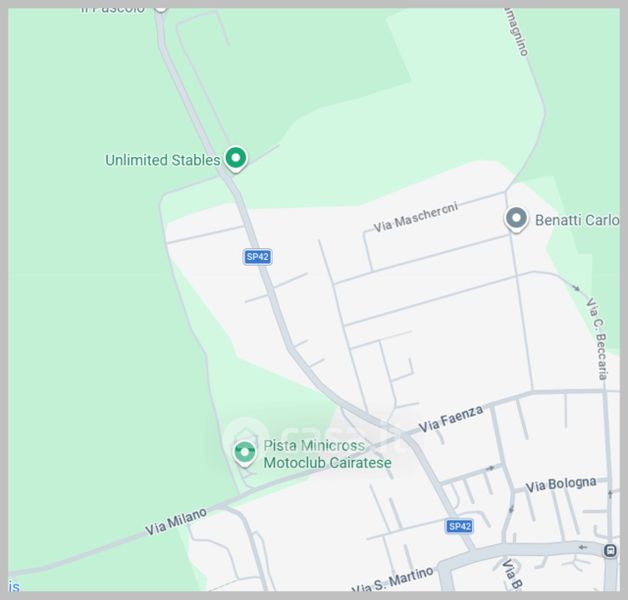Screen dimensions: 628x600
Task: Click the Via Milano street label
Action: [176, 521]
